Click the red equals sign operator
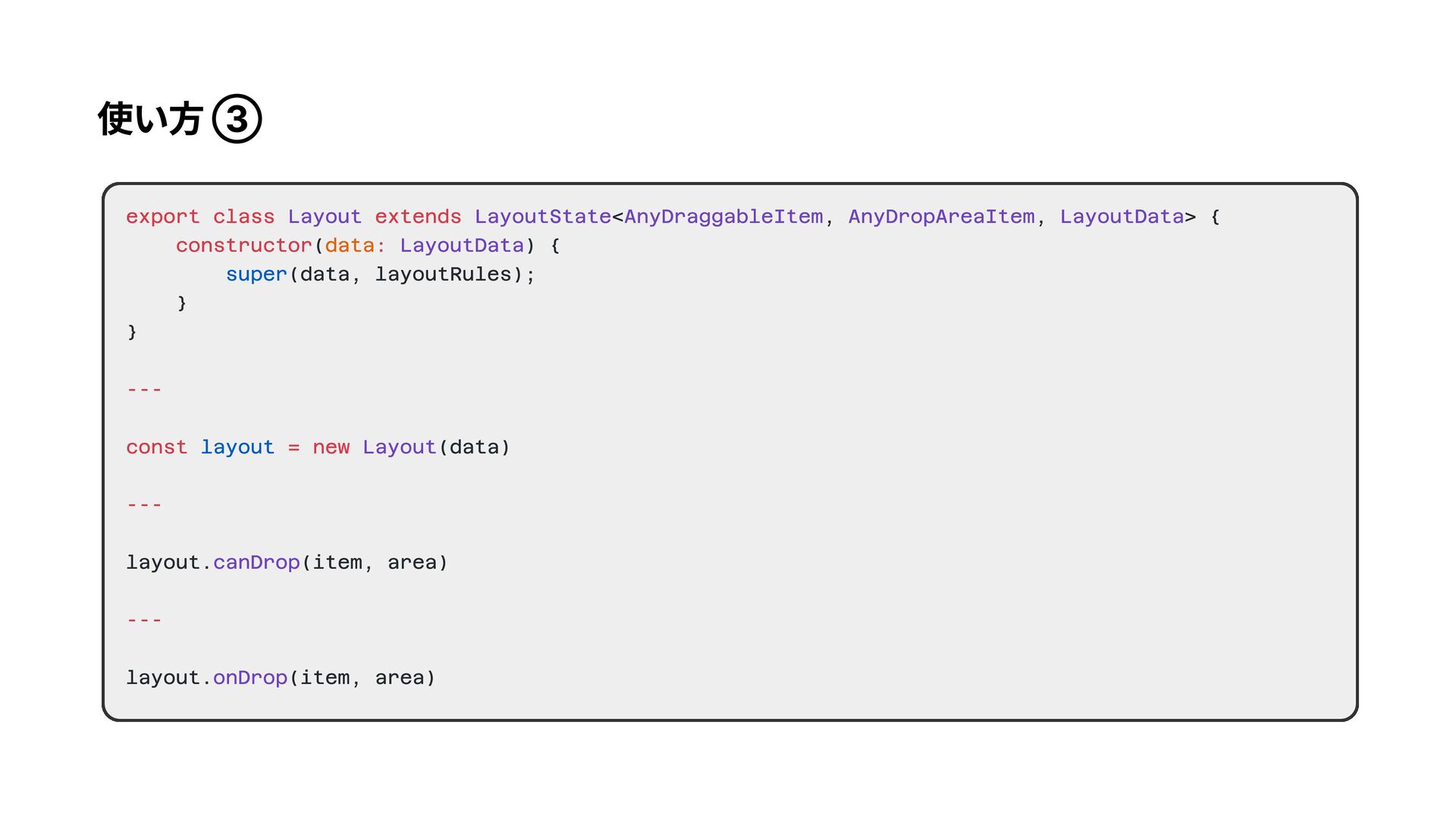 pos(293,447)
